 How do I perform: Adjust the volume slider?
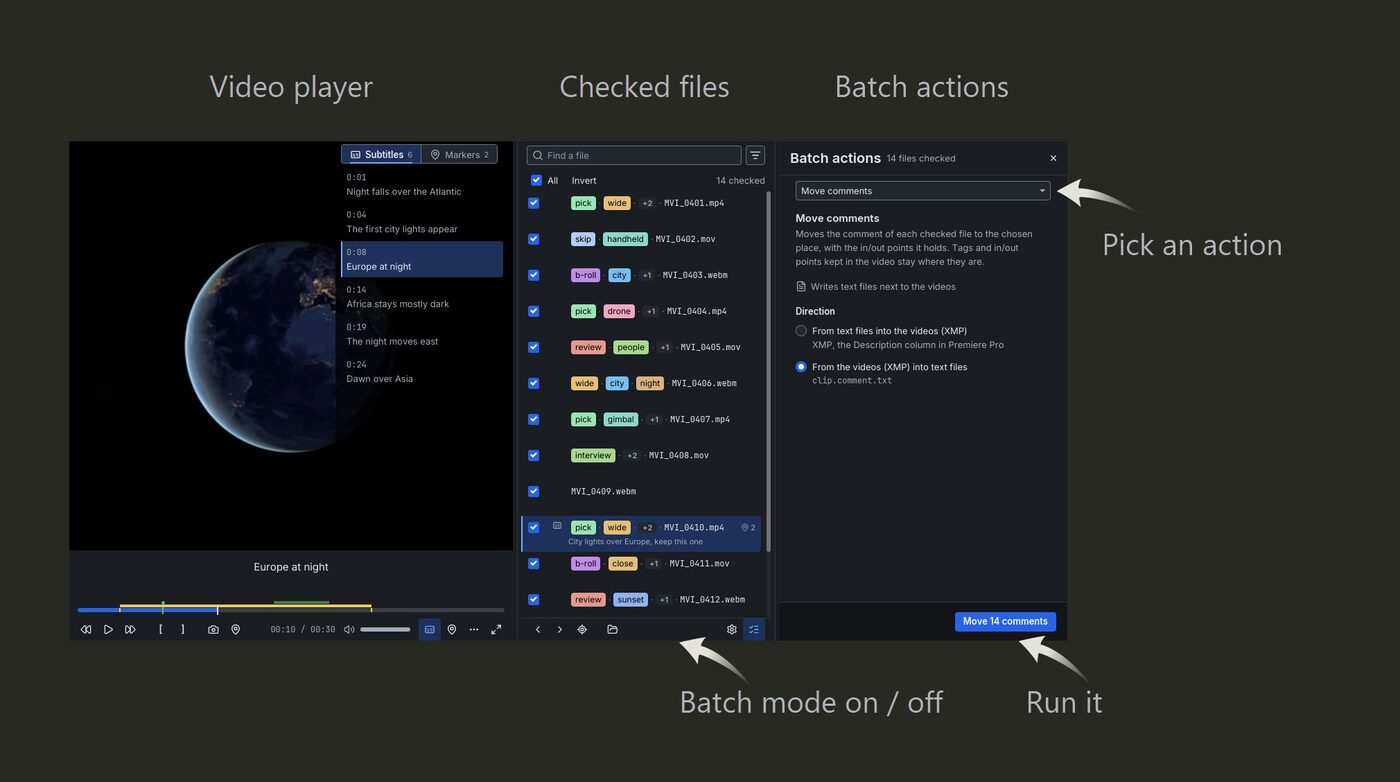tap(385, 629)
